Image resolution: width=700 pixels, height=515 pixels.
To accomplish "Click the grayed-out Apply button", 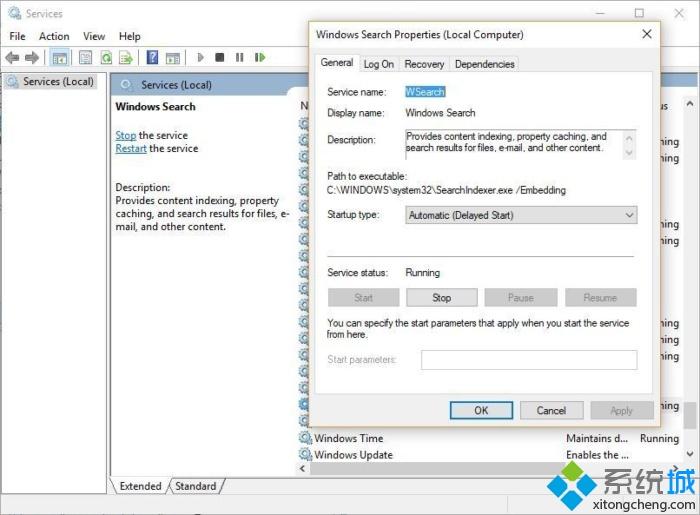I will click(x=621, y=411).
